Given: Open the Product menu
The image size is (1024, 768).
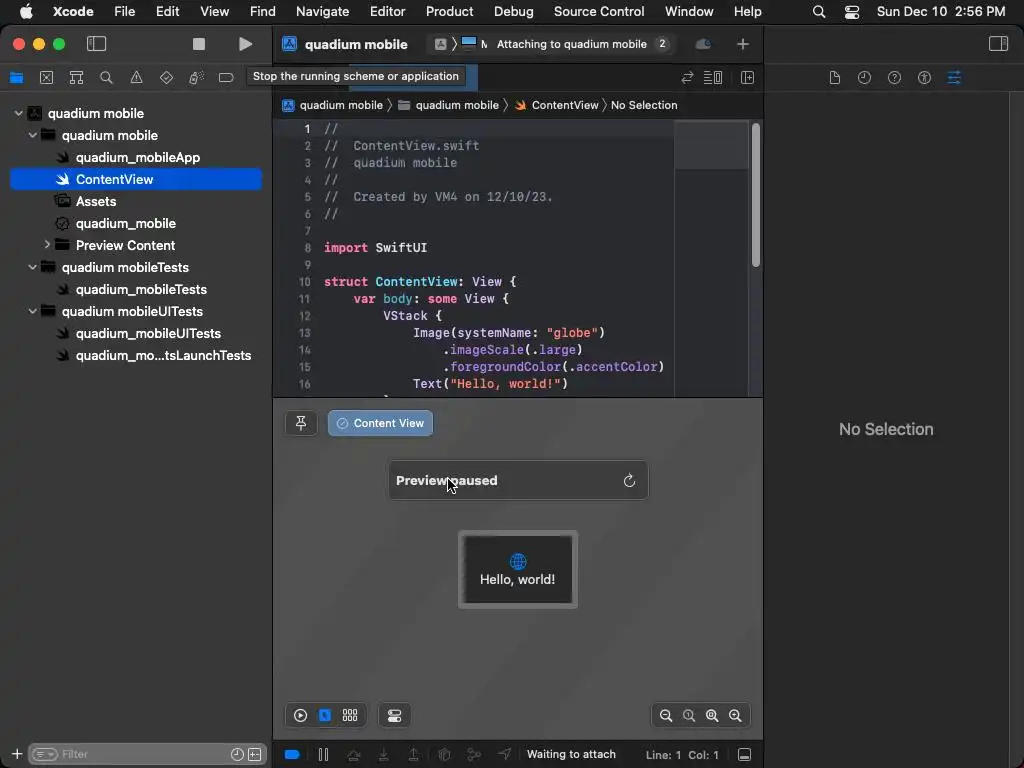Looking at the screenshot, I should click(x=449, y=11).
